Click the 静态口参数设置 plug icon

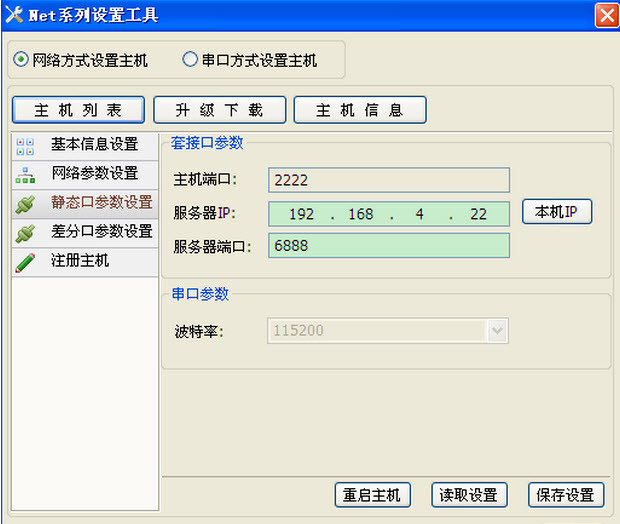[25, 204]
